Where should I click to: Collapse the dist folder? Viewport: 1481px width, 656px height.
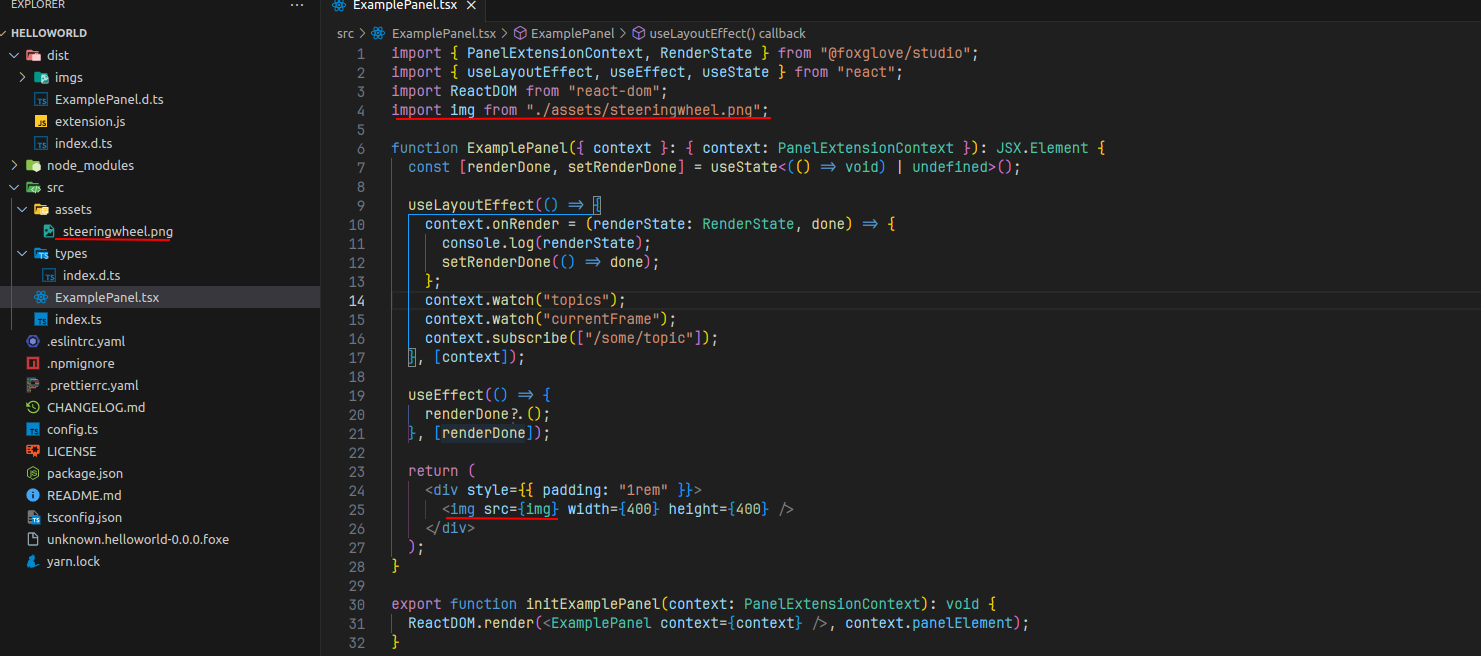16,55
